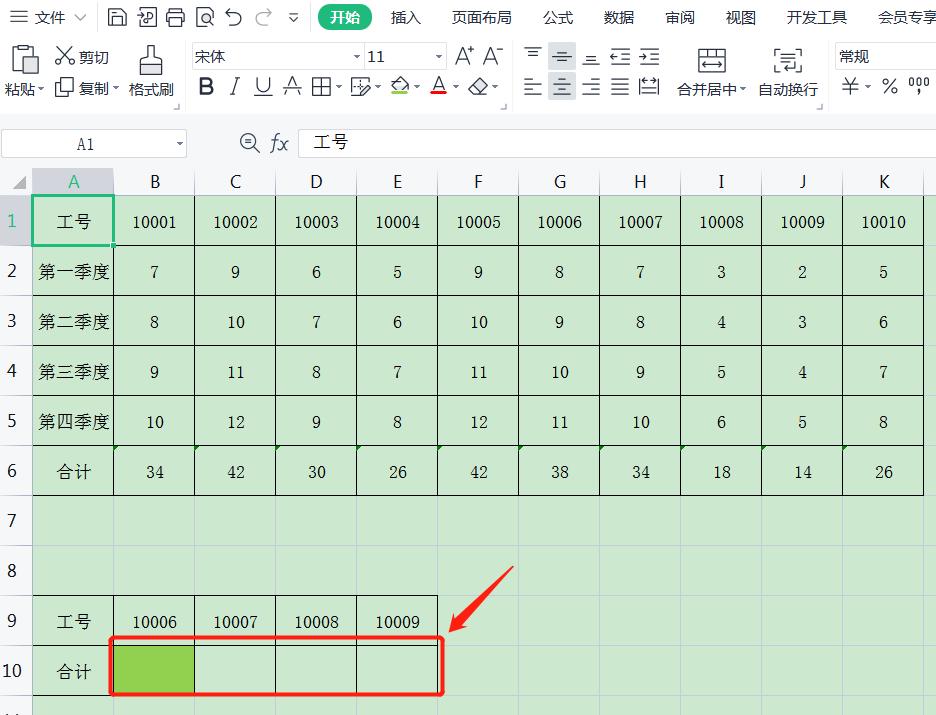This screenshot has width=936, height=715.
Task: Click the undo icon in quick access bar
Action: tap(234, 16)
